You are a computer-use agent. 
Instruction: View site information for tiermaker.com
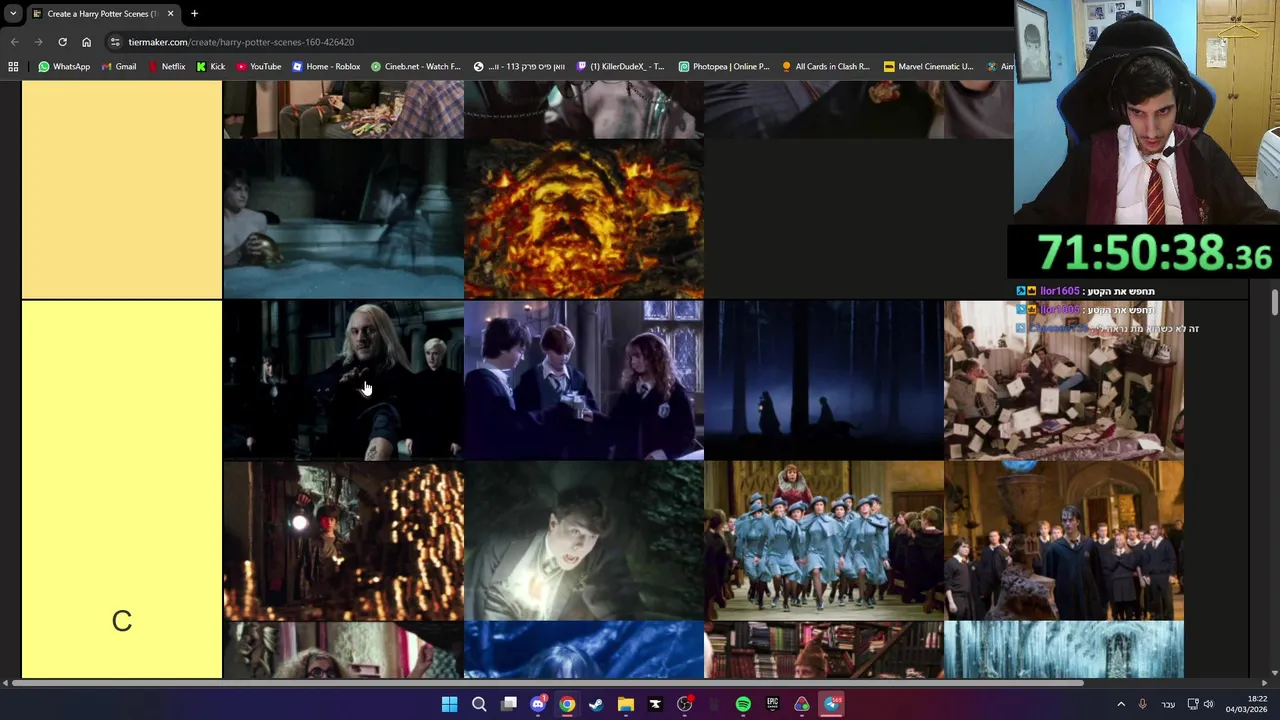[x=115, y=42]
